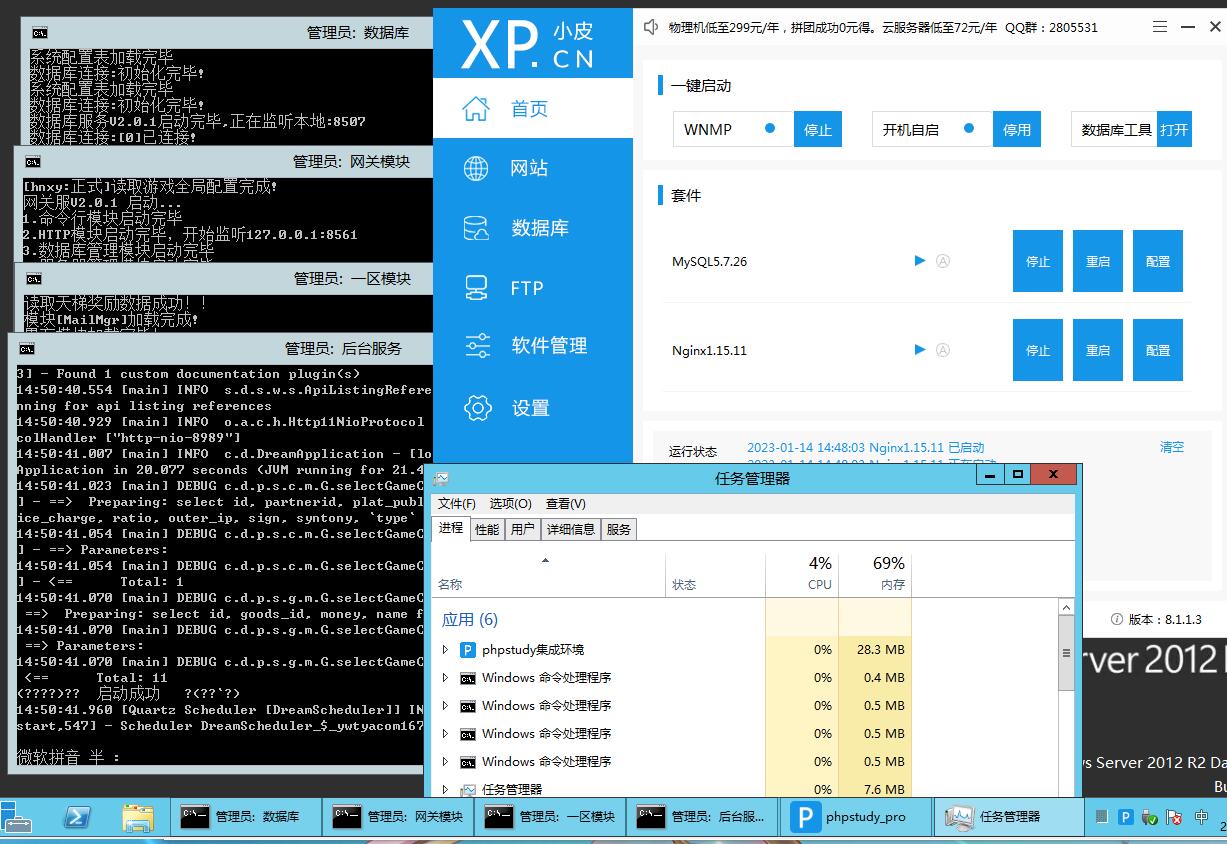Click the 清空 link to clear run log
The image size is (1227, 844).
click(1172, 447)
